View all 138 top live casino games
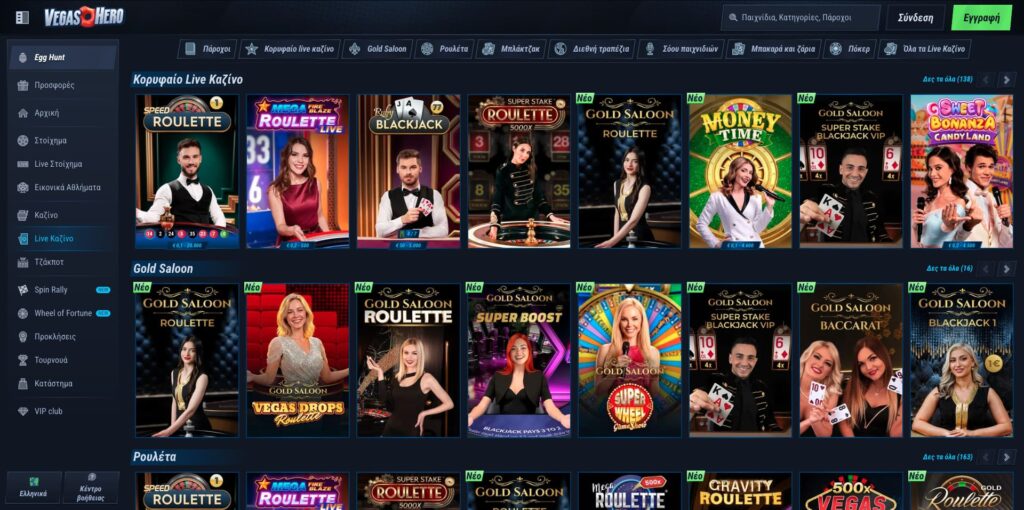The height and width of the screenshot is (510, 1024). (x=948, y=80)
